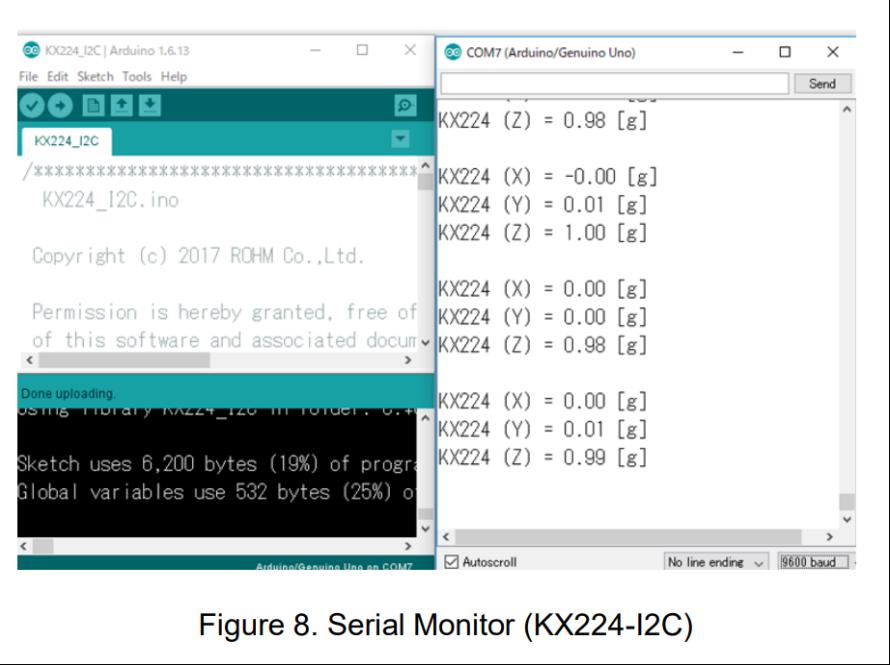Click the Arduino logo in the COM7 title bar
Screen dimensions: 890x665
(x=453, y=52)
